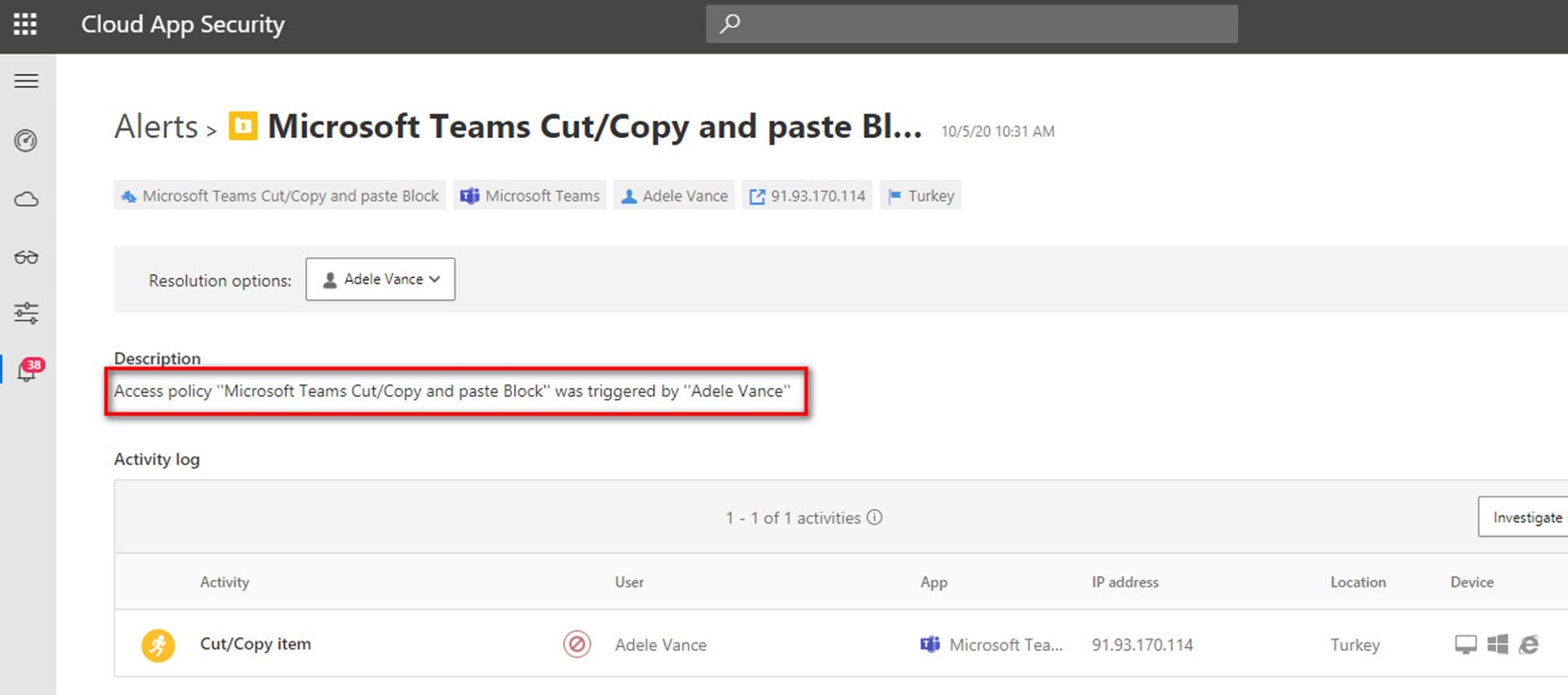The image size is (1568, 695).
Task: Expand the Adele Vance resolution options dropdown
Action: (x=381, y=279)
